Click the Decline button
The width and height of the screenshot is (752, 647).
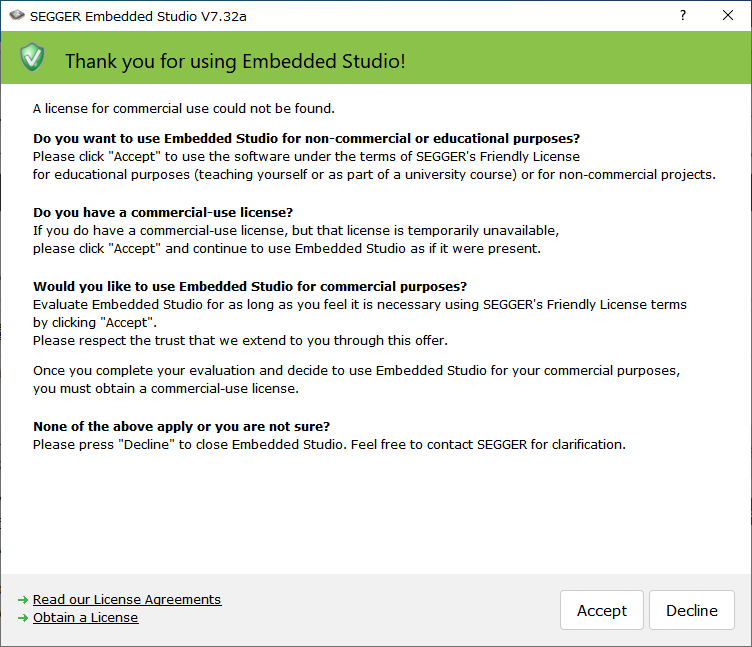[x=692, y=610]
